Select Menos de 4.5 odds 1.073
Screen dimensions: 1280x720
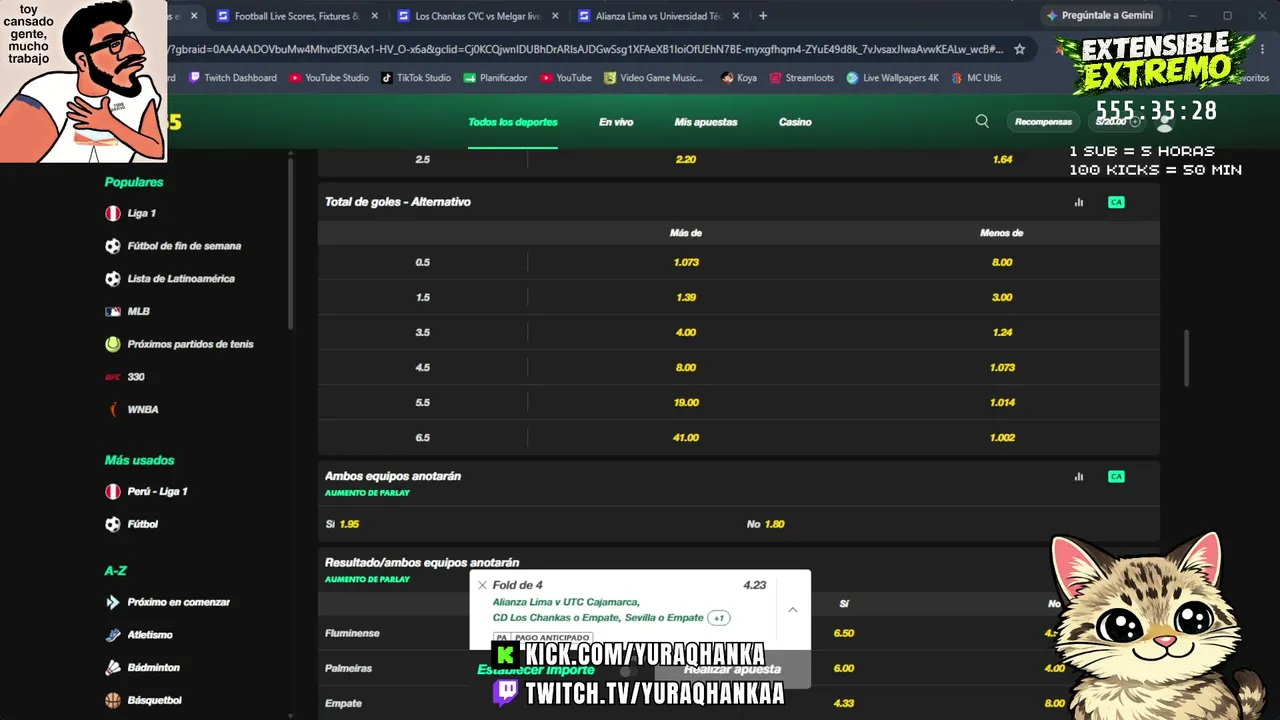(1002, 367)
